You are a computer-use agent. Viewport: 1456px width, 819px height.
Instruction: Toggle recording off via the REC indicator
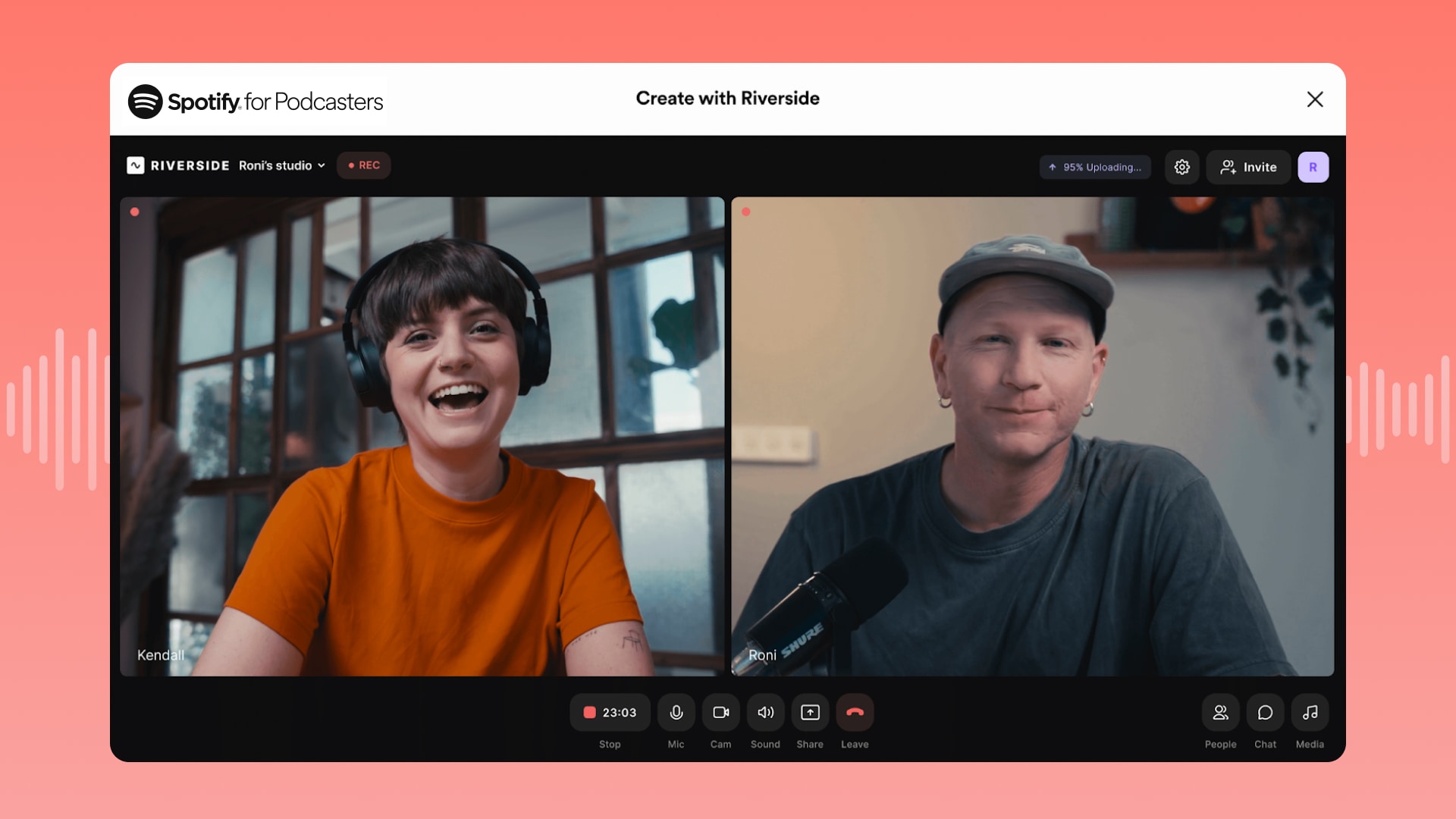[x=363, y=165]
